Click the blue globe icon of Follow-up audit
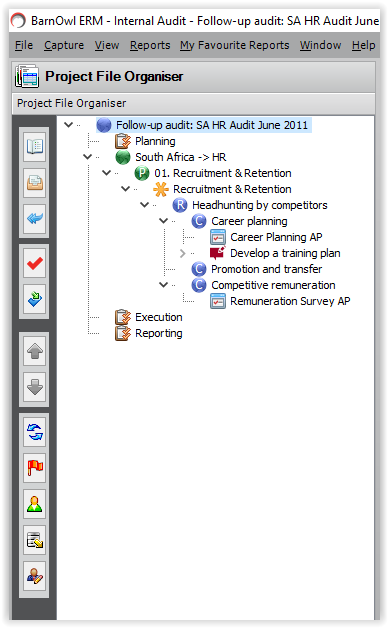Screen dimensions: 388x628 click(104, 125)
